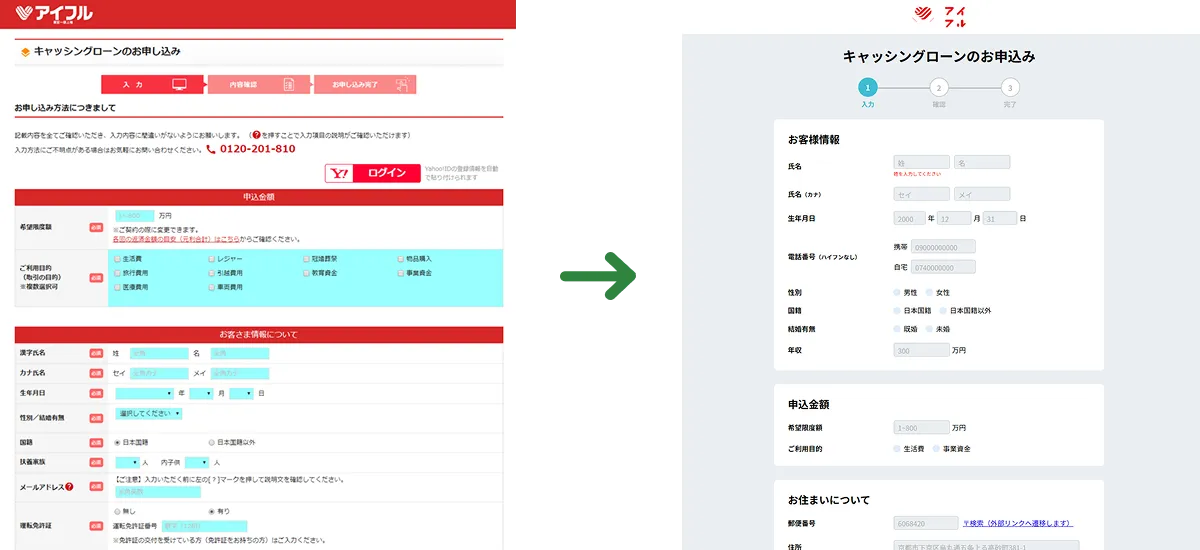
Task: Click the 運転免許証番号 input field
Action: click(204, 525)
